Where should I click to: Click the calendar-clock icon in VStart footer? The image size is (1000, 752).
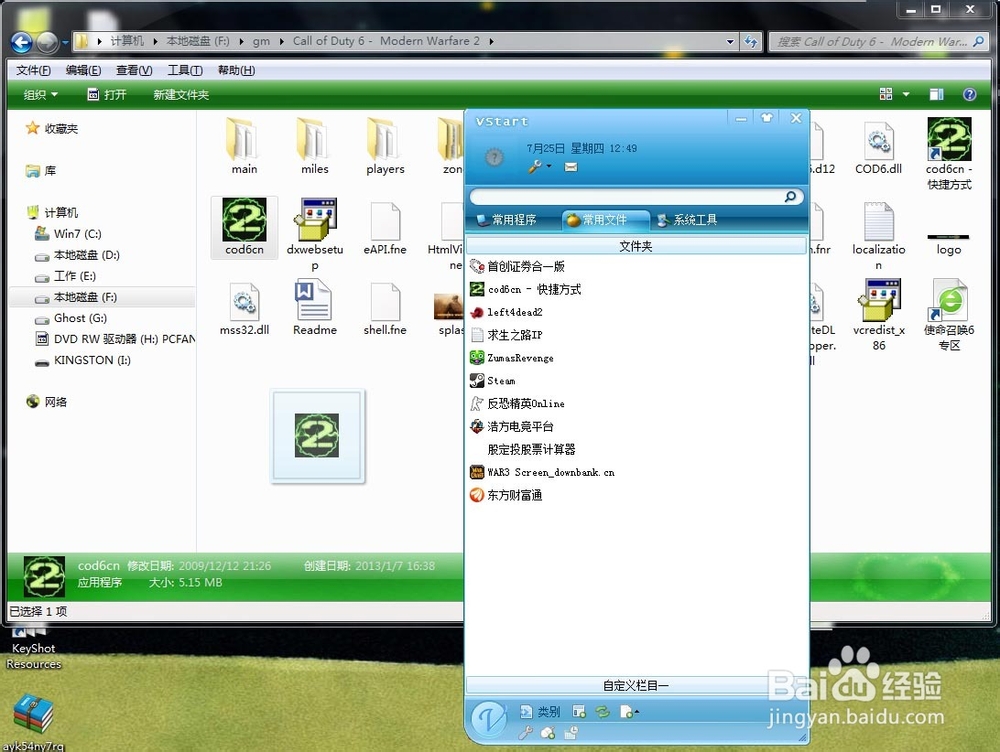[x=571, y=733]
